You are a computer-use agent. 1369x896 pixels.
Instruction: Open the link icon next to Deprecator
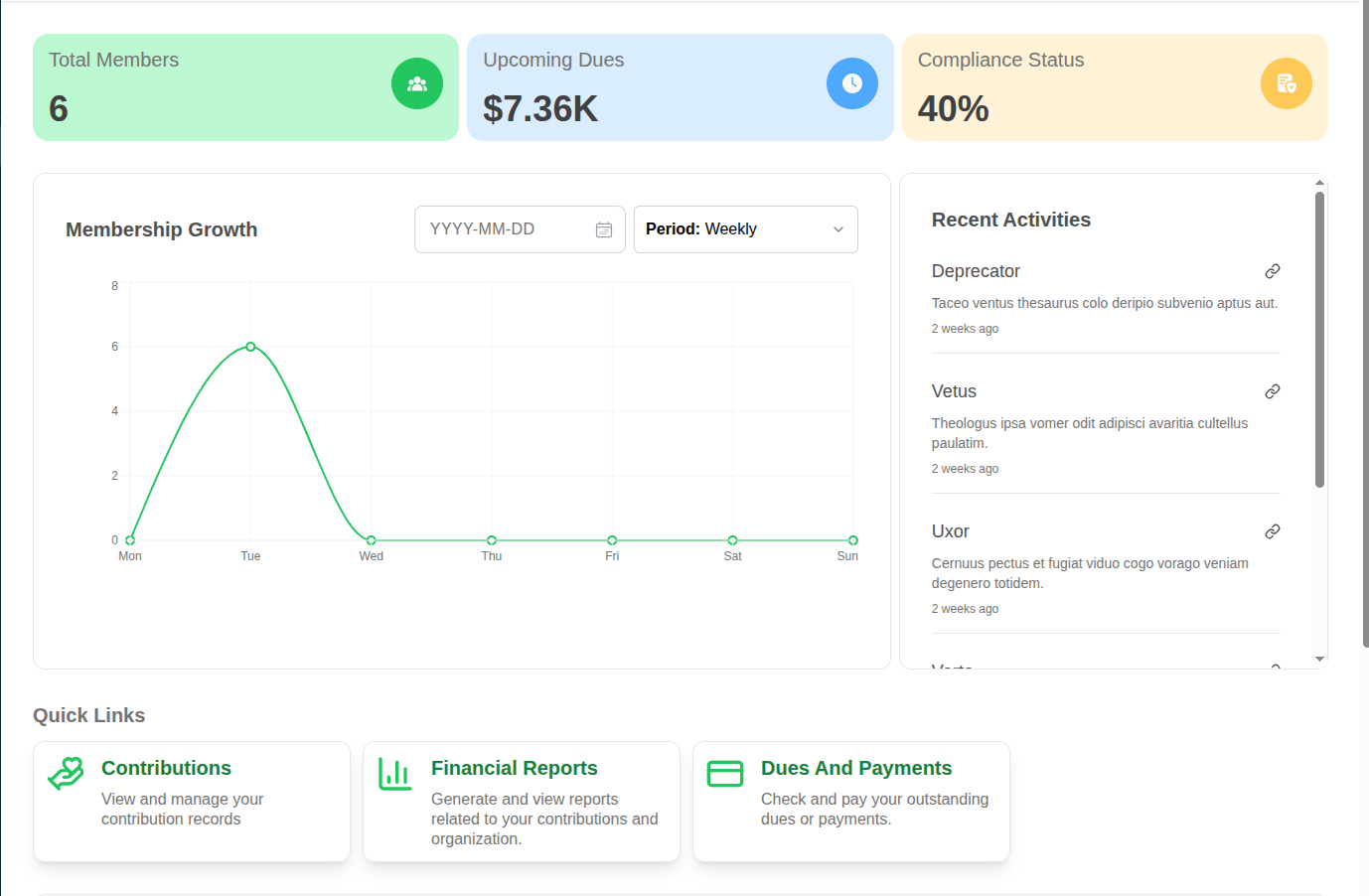pos(1272,271)
